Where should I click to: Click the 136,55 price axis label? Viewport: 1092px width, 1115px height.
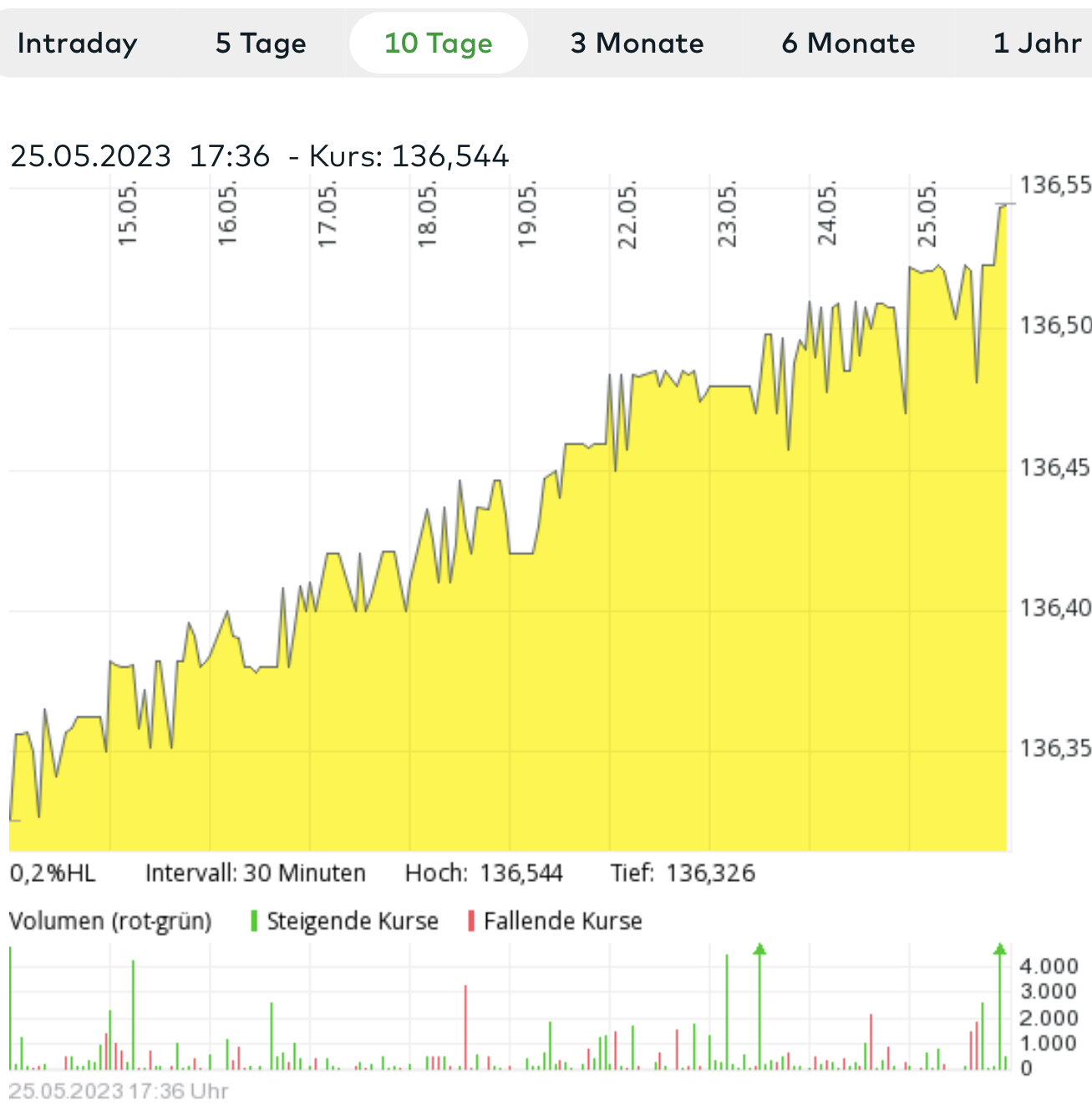tap(1055, 185)
